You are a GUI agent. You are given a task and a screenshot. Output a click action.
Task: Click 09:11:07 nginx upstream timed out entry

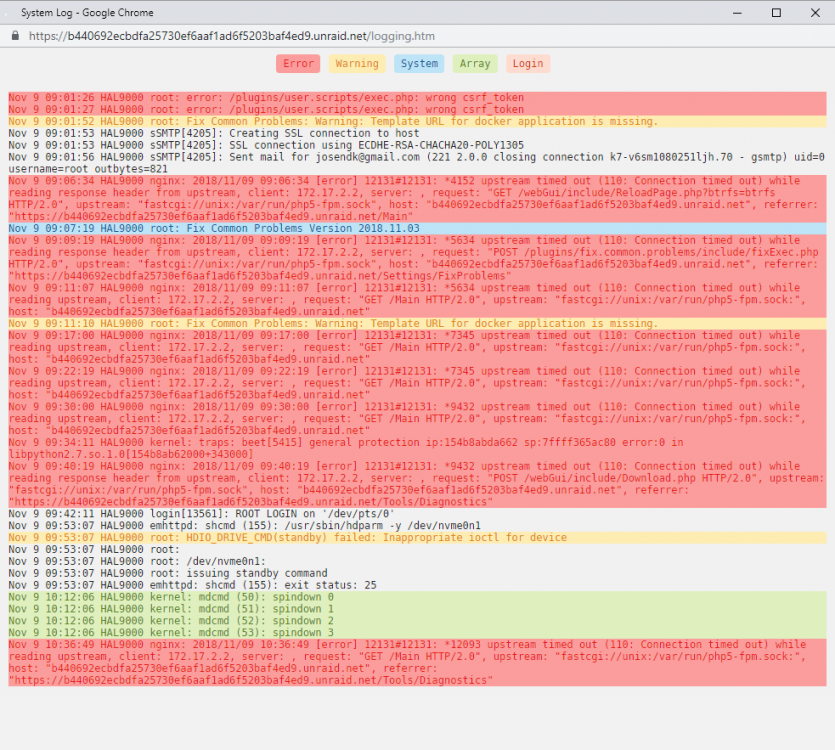(x=417, y=299)
